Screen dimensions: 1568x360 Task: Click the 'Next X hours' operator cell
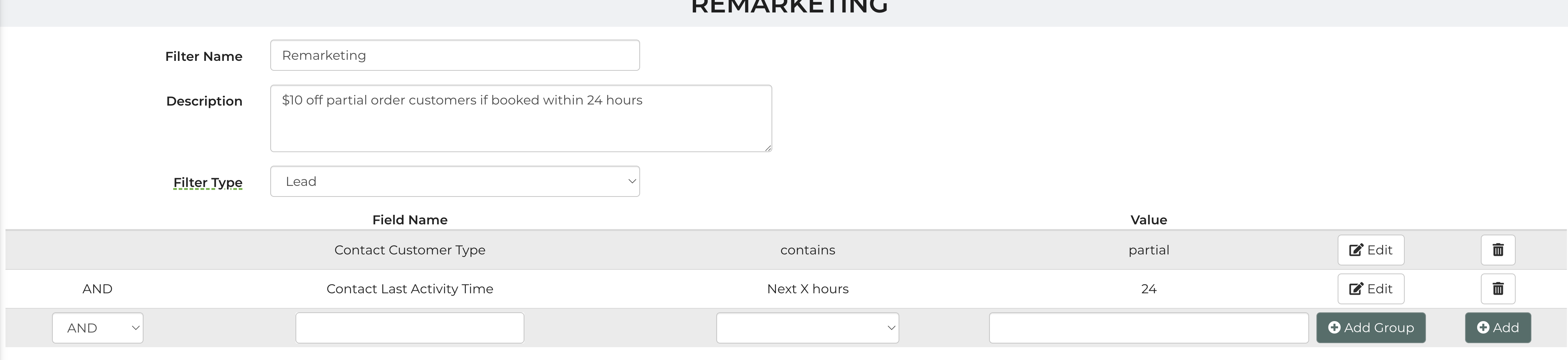click(808, 289)
